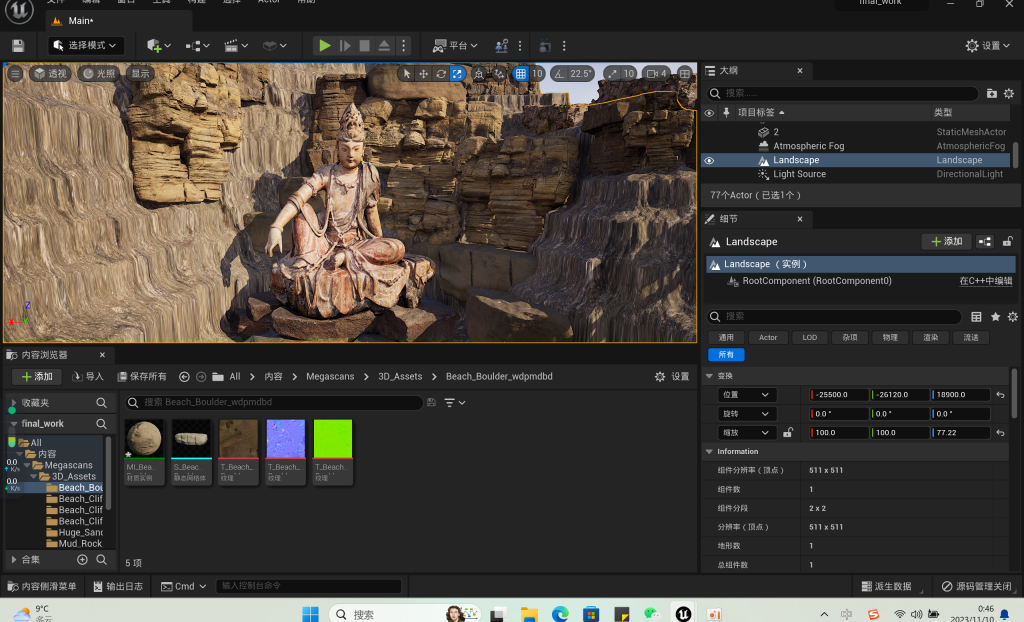Toggle visibility of the Landscape actor
Viewport: 1024px width, 622px height.
709,160
